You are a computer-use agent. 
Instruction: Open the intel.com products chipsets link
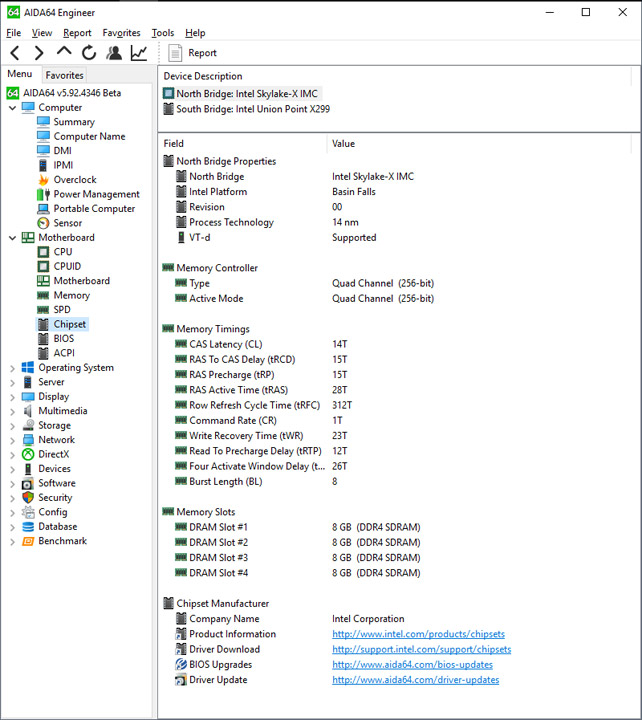418,634
